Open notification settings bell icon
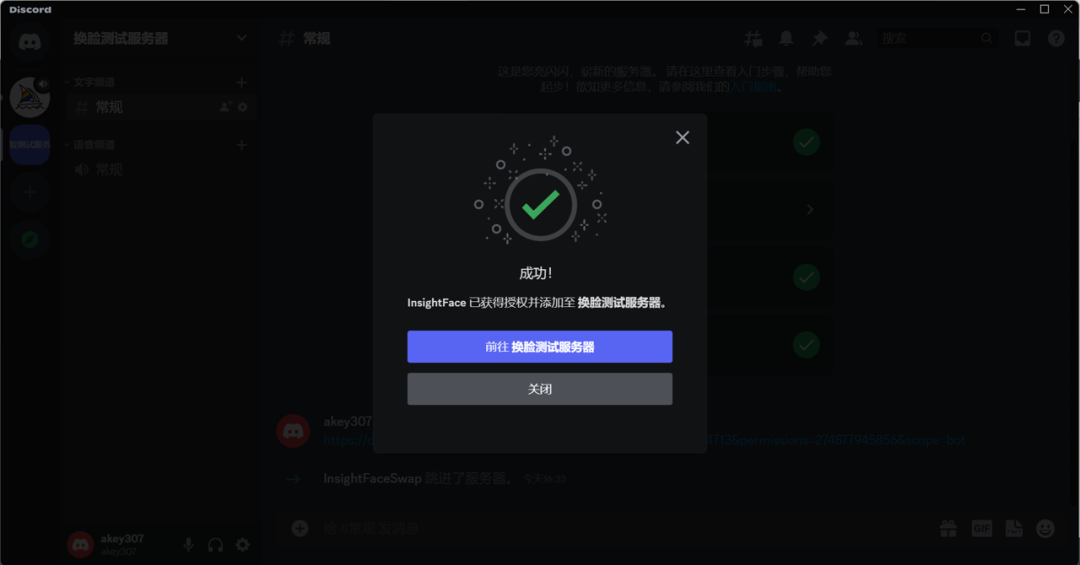Image resolution: width=1080 pixels, height=565 pixels. pyautogui.click(x=786, y=39)
